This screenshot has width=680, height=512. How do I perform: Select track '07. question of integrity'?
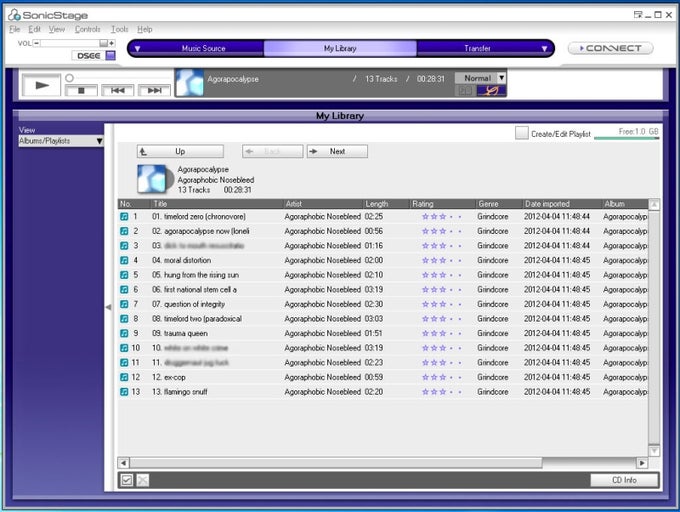[x=383, y=304]
